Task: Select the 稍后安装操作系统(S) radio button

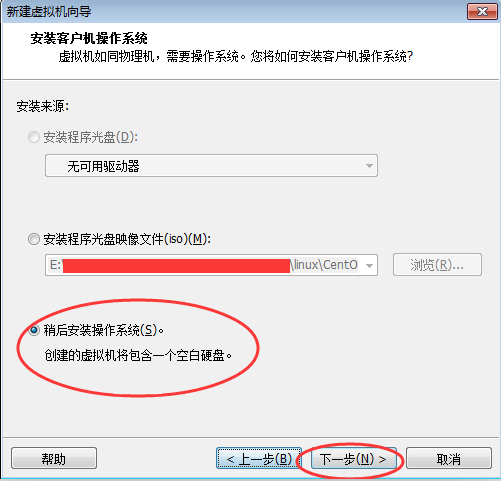Action: (34, 330)
